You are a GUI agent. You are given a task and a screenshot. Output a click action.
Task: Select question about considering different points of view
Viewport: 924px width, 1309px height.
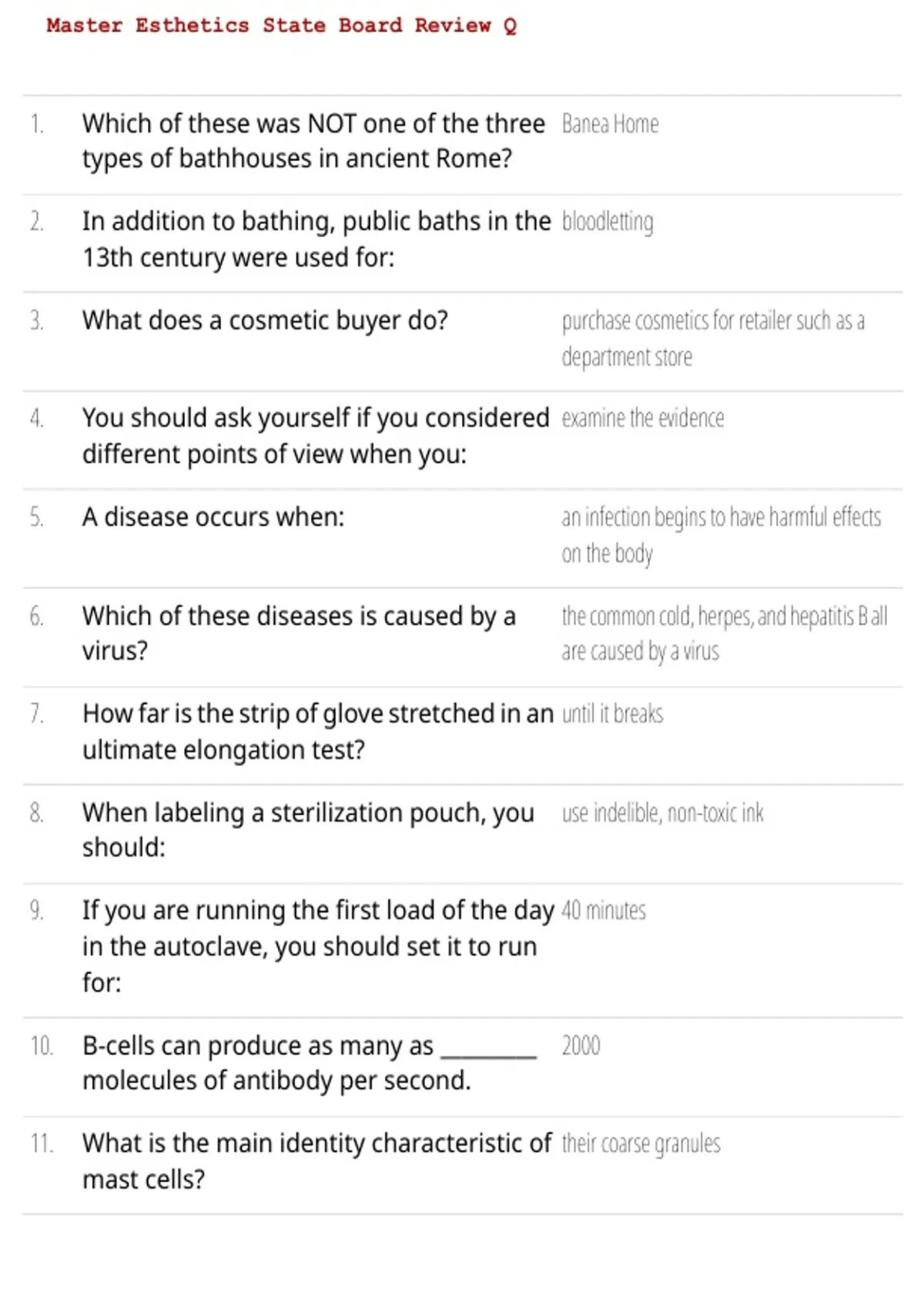click(316, 436)
